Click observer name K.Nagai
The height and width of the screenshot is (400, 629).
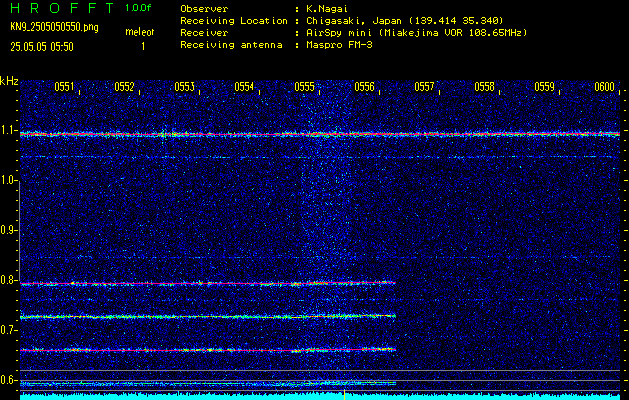(x=327, y=9)
